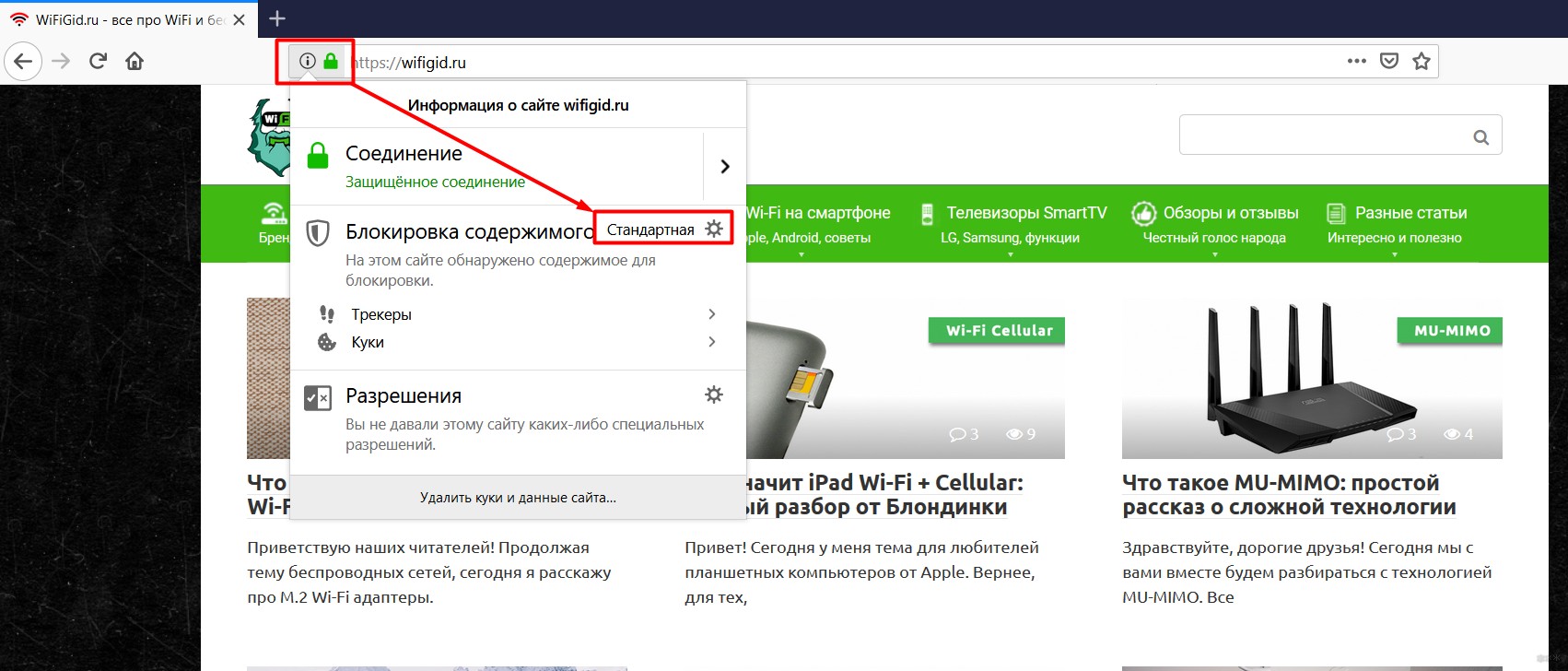This screenshot has width=1568, height=671.
Task: Click the Куки list entry
Action: (368, 342)
